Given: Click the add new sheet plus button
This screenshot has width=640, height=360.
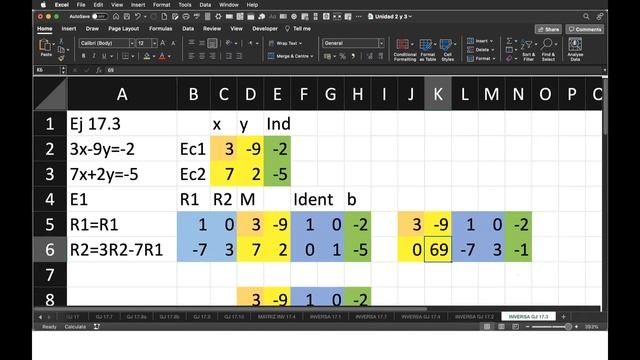Looking at the screenshot, I should click(x=564, y=317).
